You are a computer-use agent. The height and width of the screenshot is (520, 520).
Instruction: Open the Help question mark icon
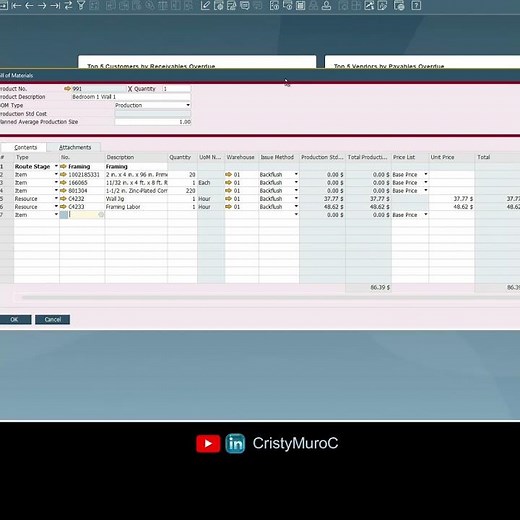[416, 5]
